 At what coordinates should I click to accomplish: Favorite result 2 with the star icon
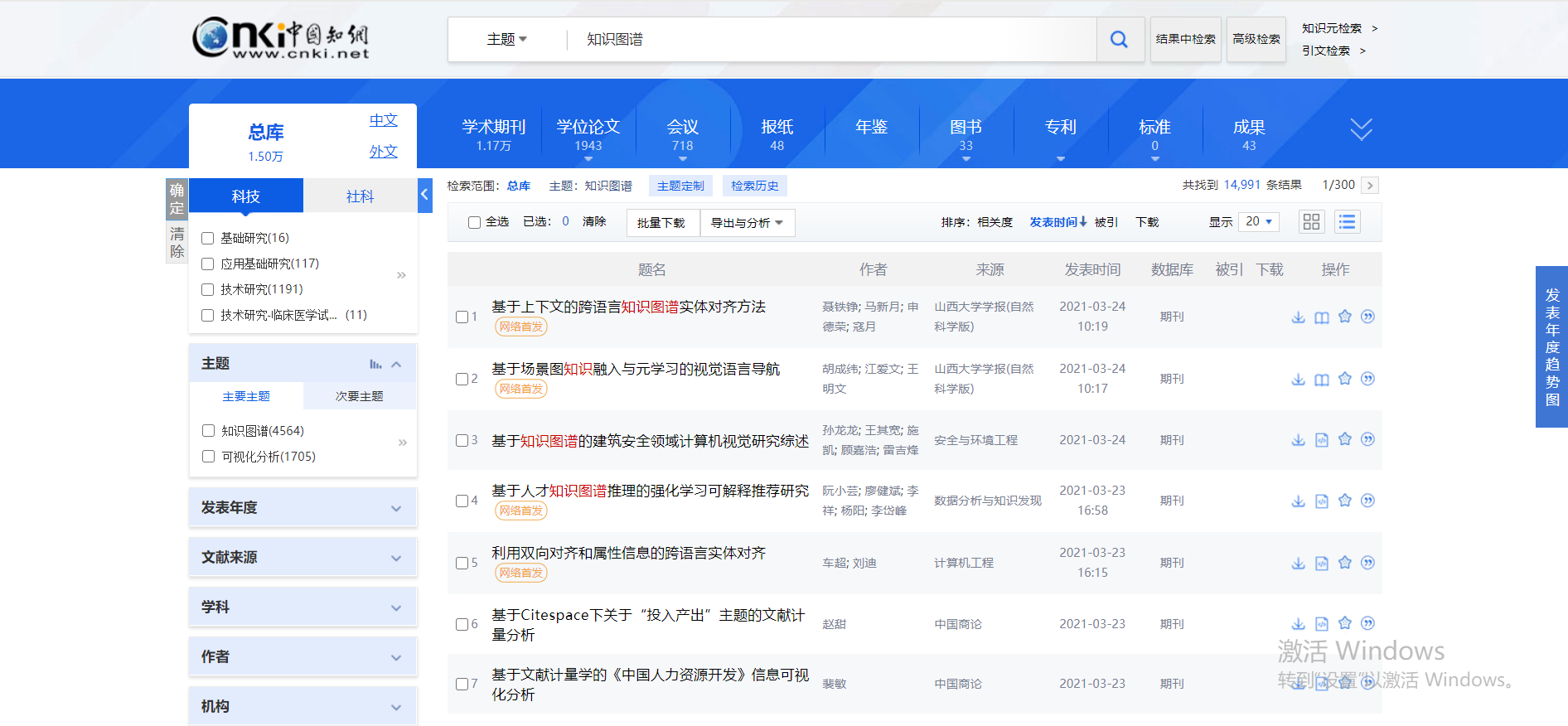(1345, 379)
